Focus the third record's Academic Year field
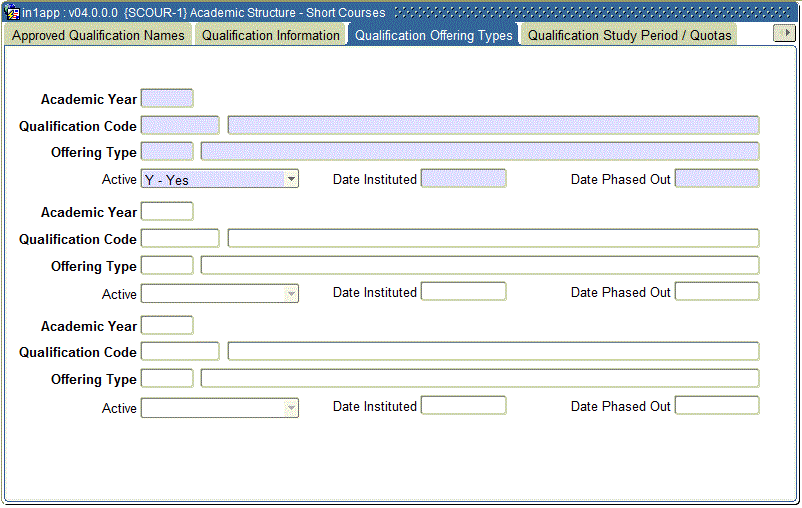This screenshot has height=508, width=802. pos(167,325)
